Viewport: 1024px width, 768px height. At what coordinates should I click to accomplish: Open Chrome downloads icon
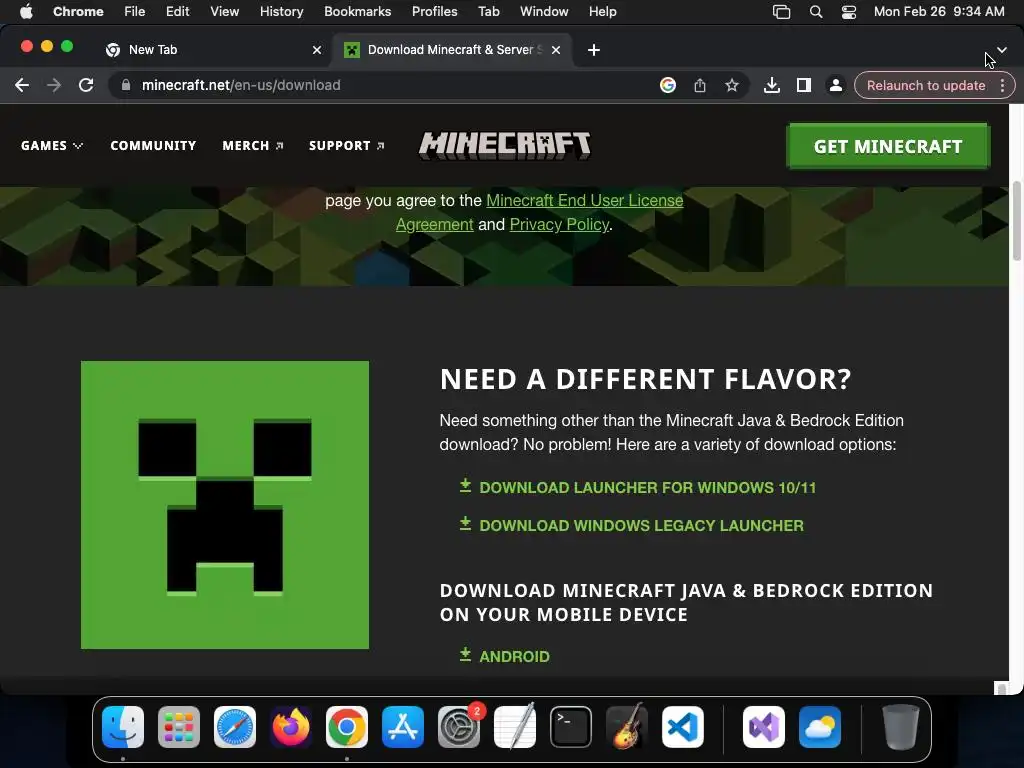[x=772, y=85]
